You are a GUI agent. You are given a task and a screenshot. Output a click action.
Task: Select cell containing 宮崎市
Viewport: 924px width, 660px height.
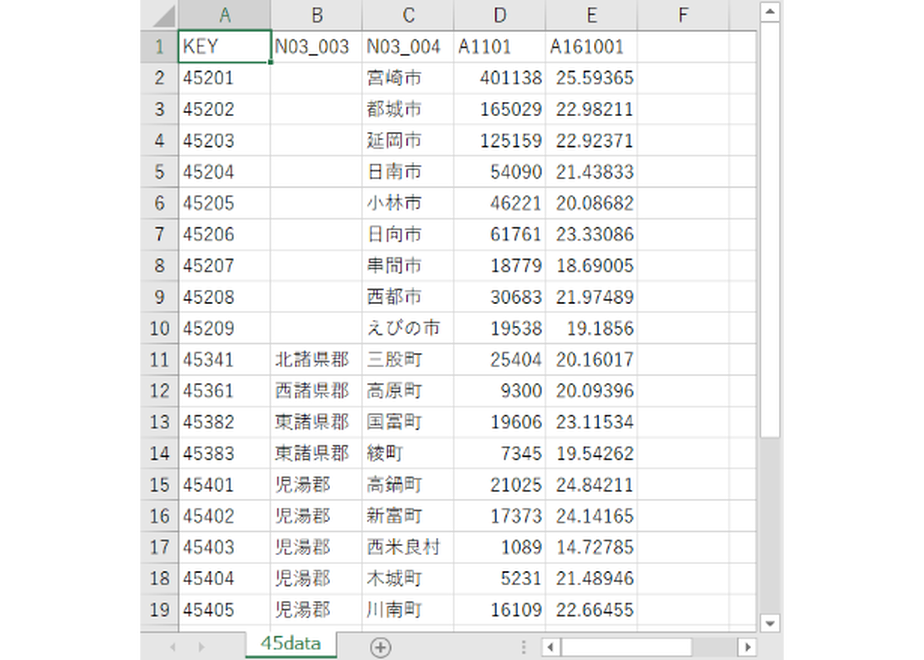click(x=408, y=78)
